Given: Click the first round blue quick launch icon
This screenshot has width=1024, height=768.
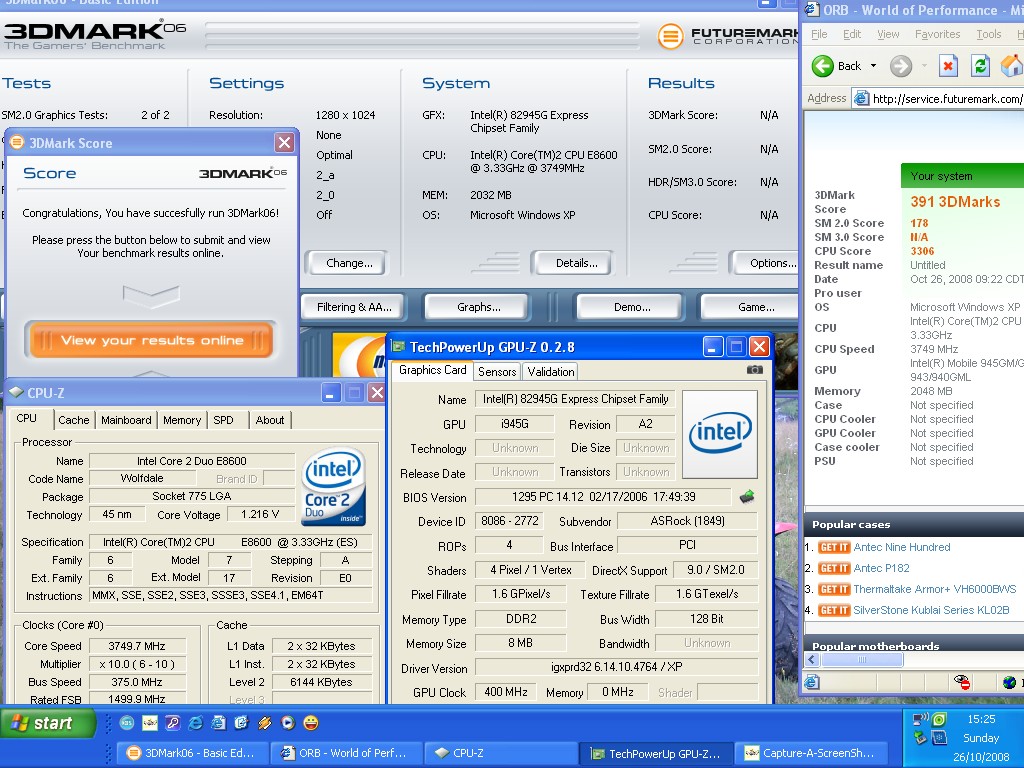Looking at the screenshot, I should [127, 722].
